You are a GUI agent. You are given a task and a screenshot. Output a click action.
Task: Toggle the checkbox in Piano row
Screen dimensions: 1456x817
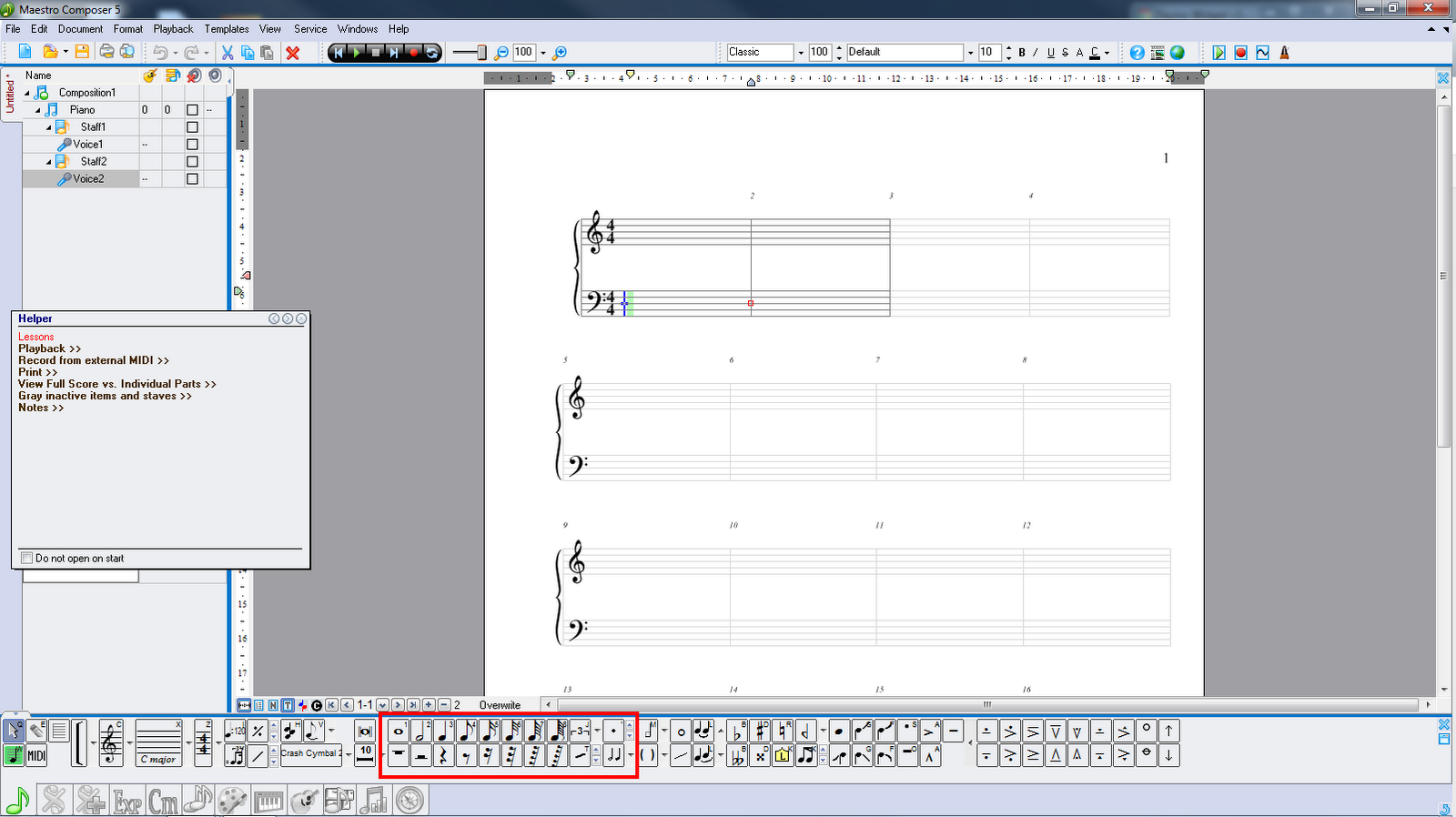tap(192, 110)
